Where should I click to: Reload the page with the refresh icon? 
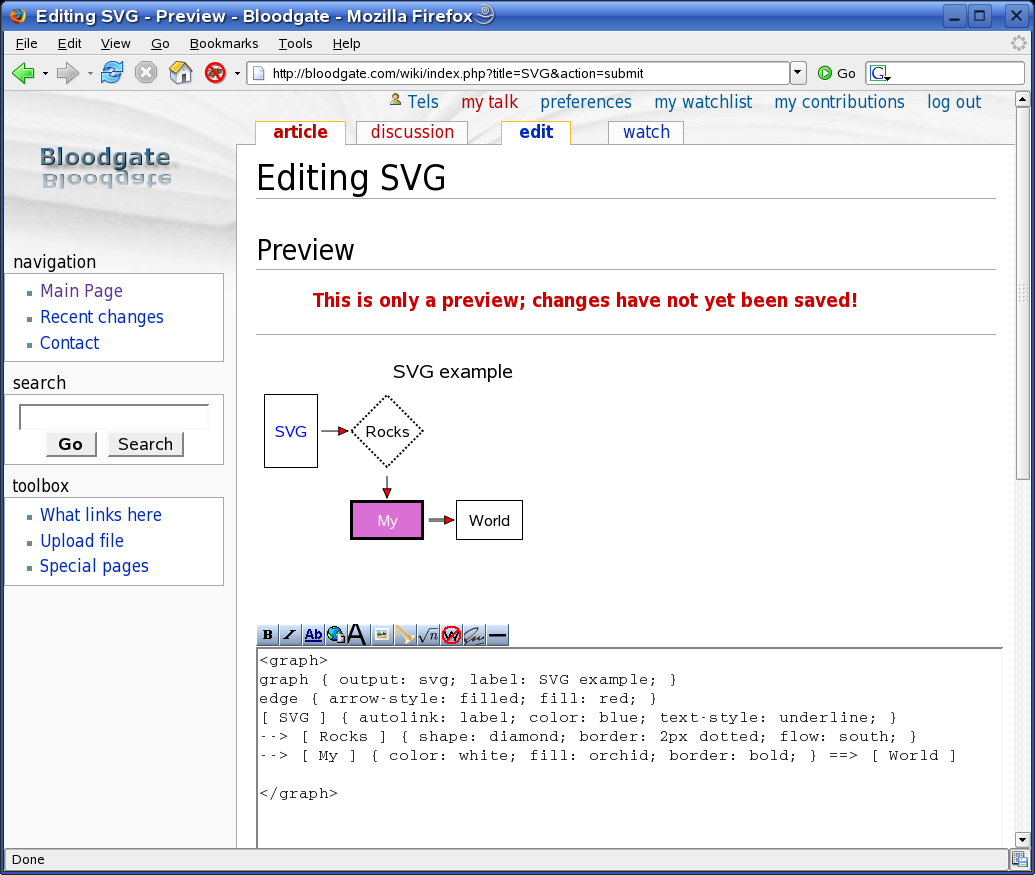112,73
